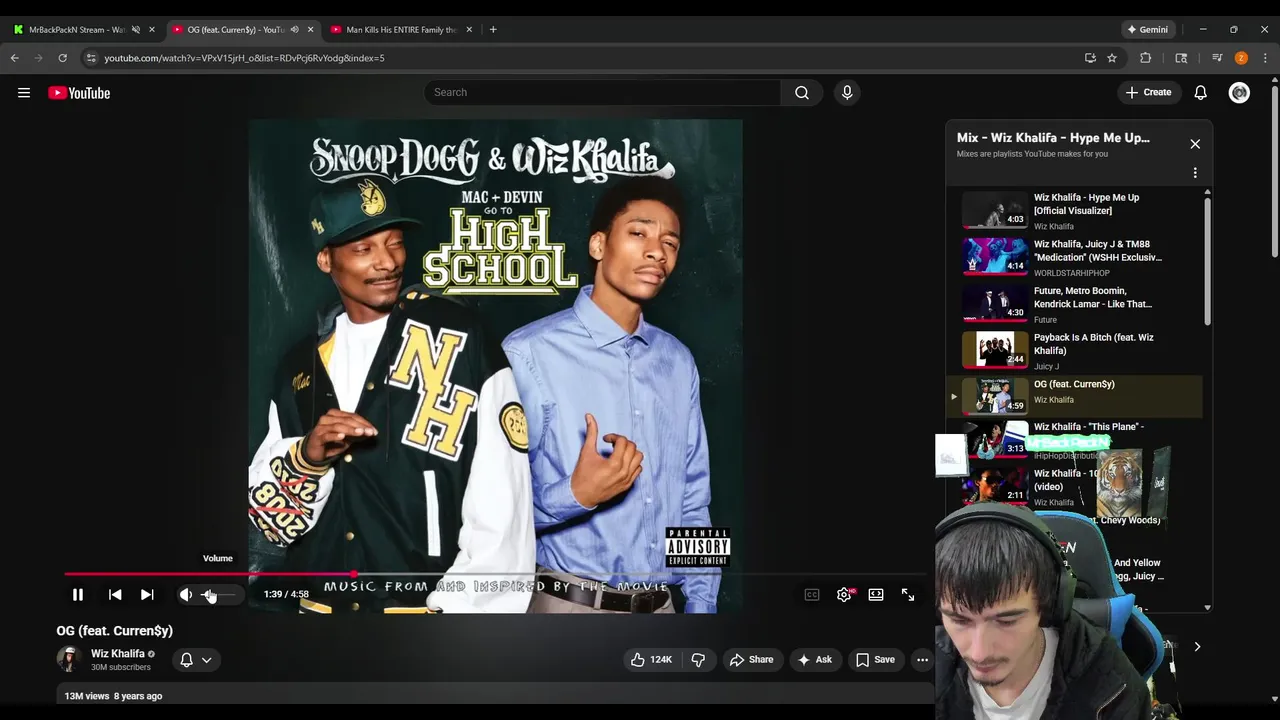This screenshot has height=720, width=1280.
Task: Bookmark this page with the star
Action: point(1112,58)
